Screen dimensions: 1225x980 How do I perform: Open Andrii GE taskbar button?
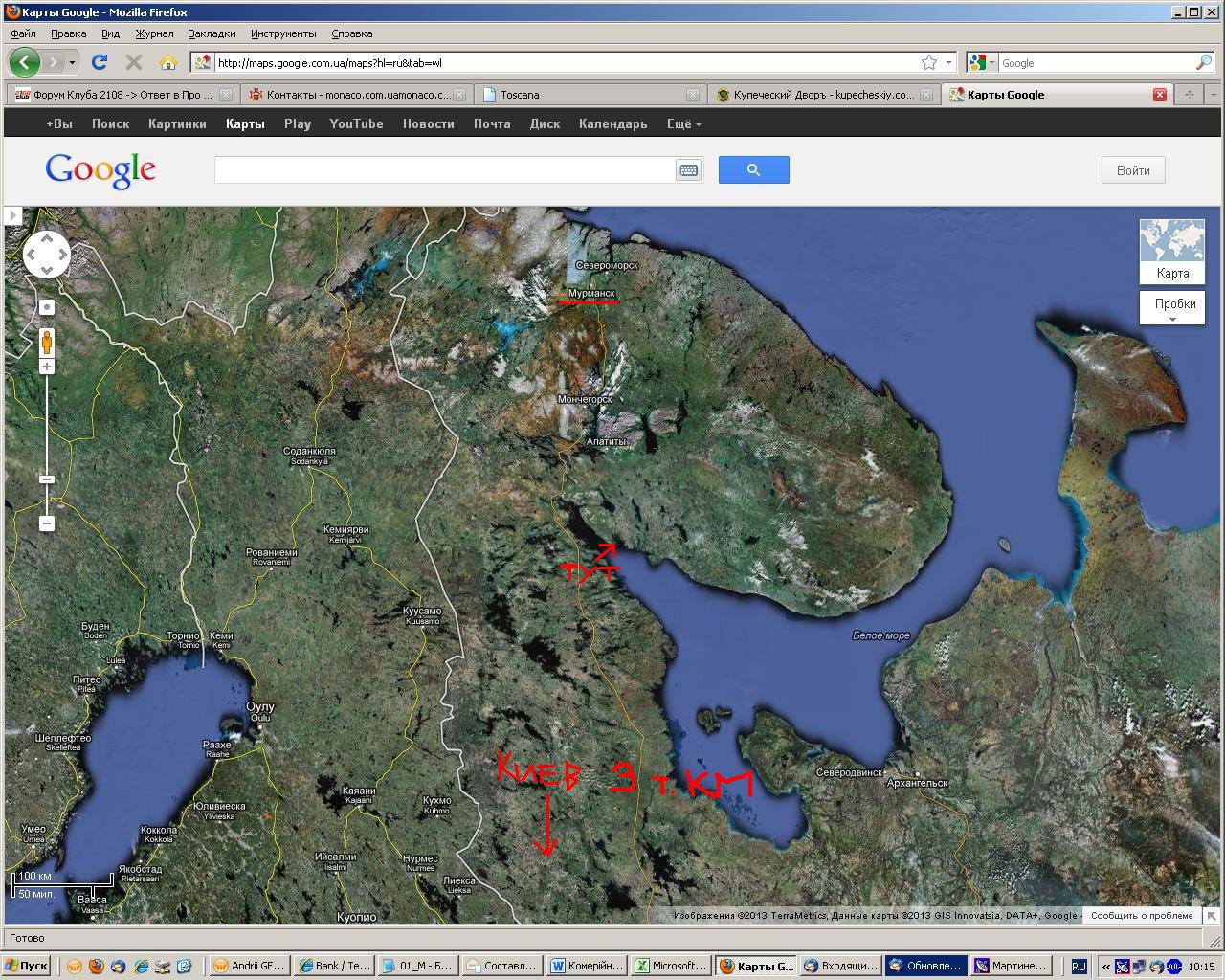point(250,966)
